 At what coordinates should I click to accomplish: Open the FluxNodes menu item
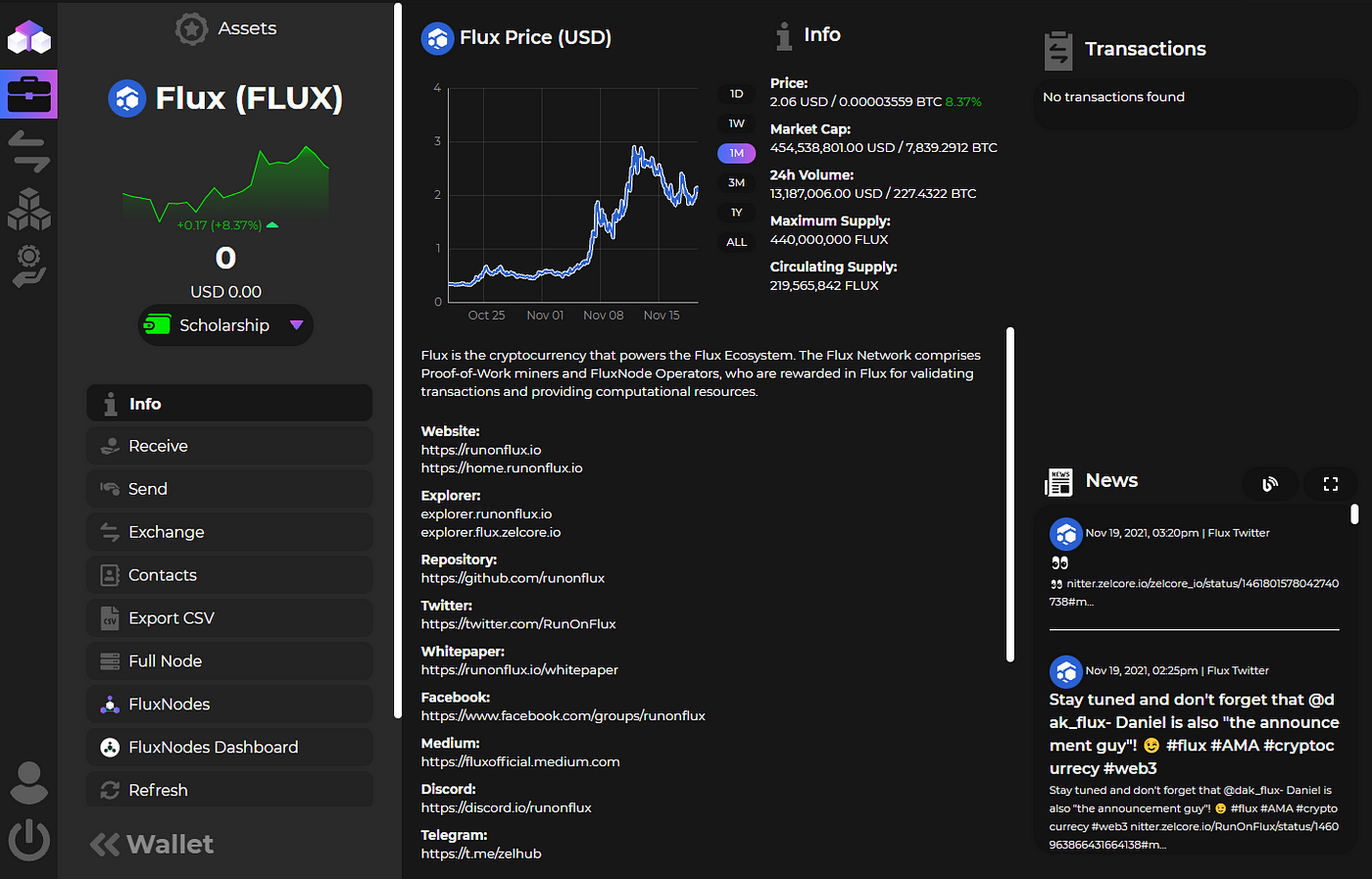point(229,705)
